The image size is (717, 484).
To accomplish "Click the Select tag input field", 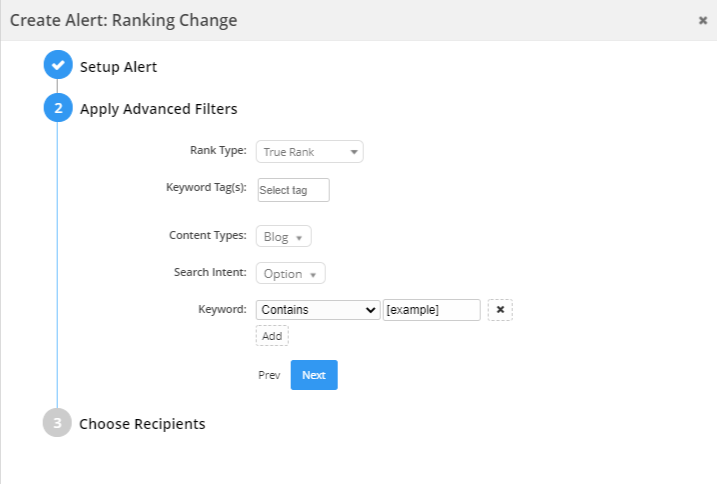I will point(293,190).
